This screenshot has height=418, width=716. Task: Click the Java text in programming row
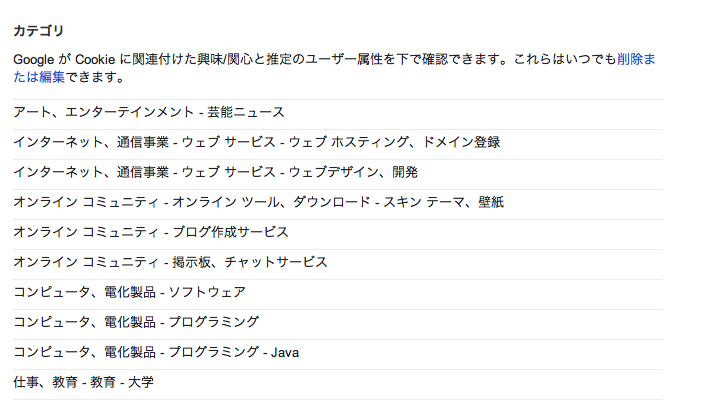coord(284,353)
